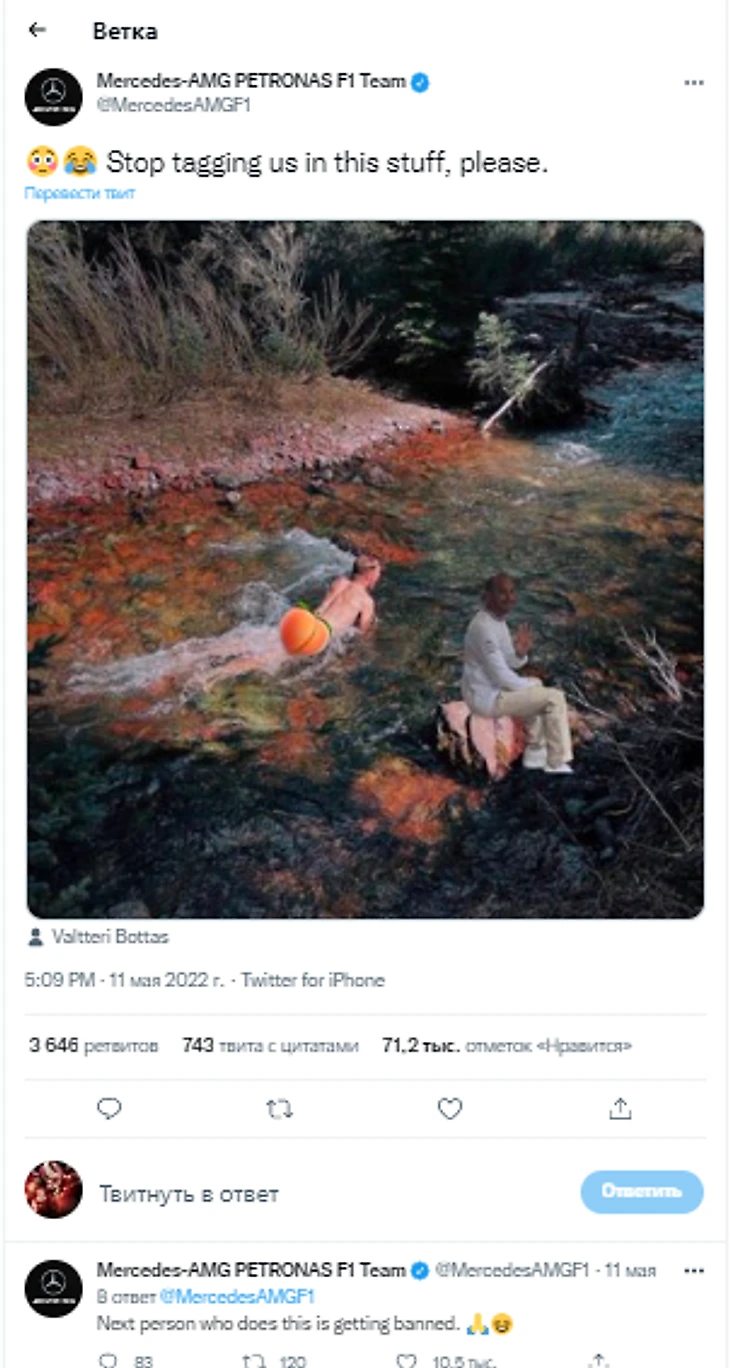Viewport: 730px width, 1368px height.
Task: Open the three-dot menu on the reply tweet
Action: click(693, 1271)
